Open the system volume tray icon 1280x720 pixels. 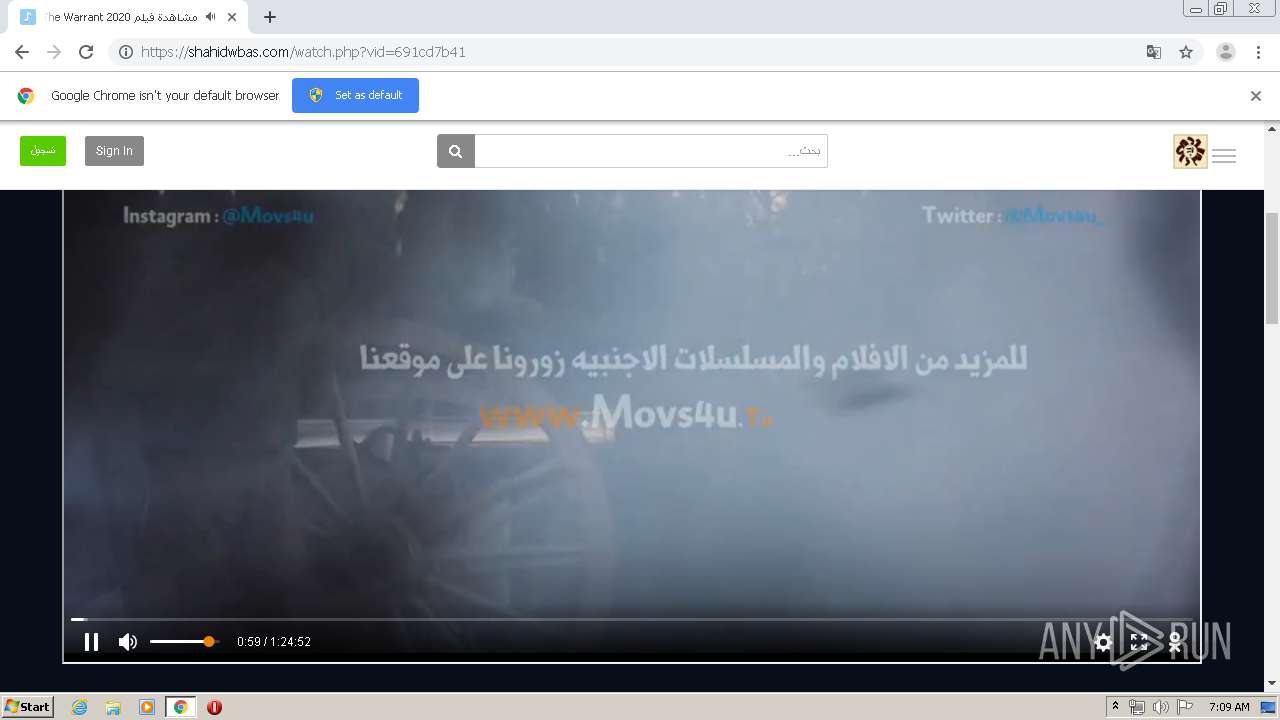pos(1160,707)
